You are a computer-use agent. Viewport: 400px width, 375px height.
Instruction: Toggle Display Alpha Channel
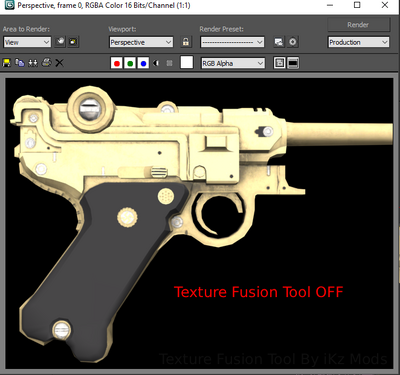point(156,63)
